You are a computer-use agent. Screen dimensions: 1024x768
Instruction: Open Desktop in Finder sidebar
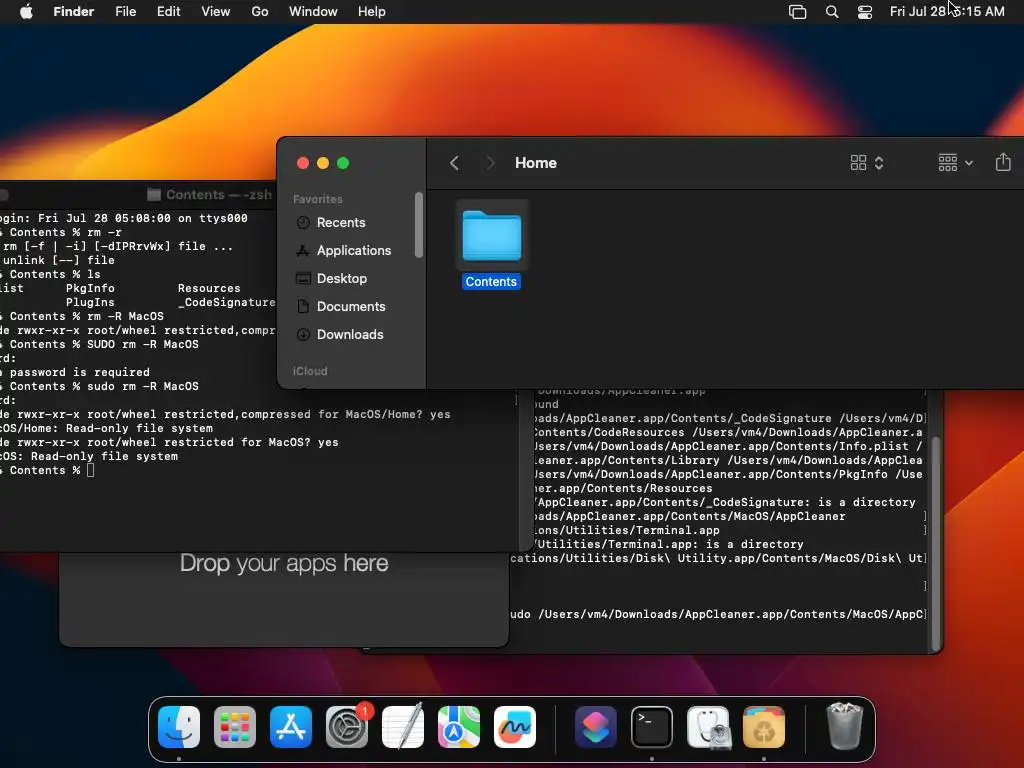(342, 279)
